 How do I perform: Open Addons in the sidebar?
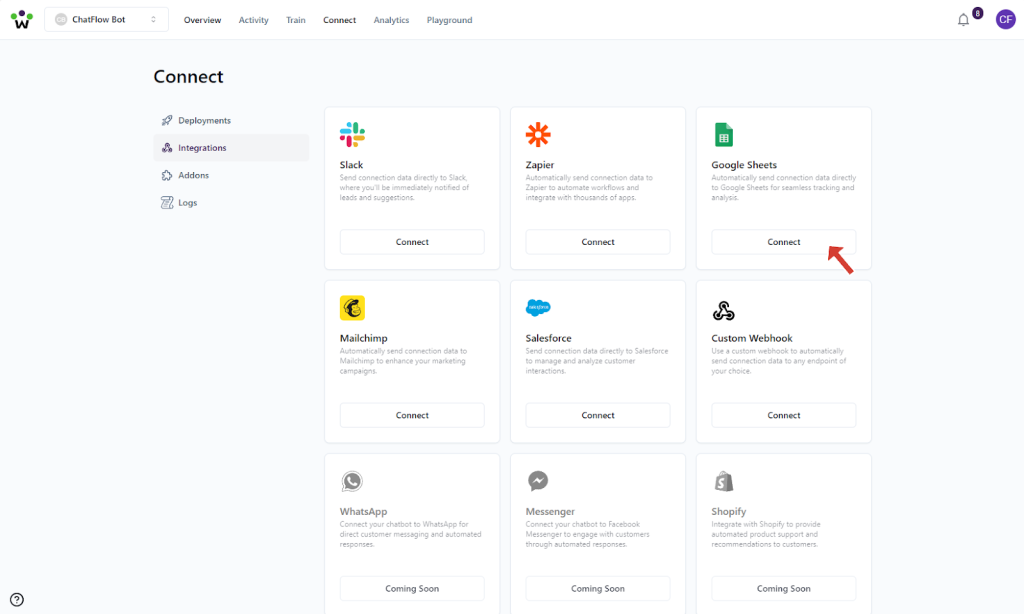193,175
